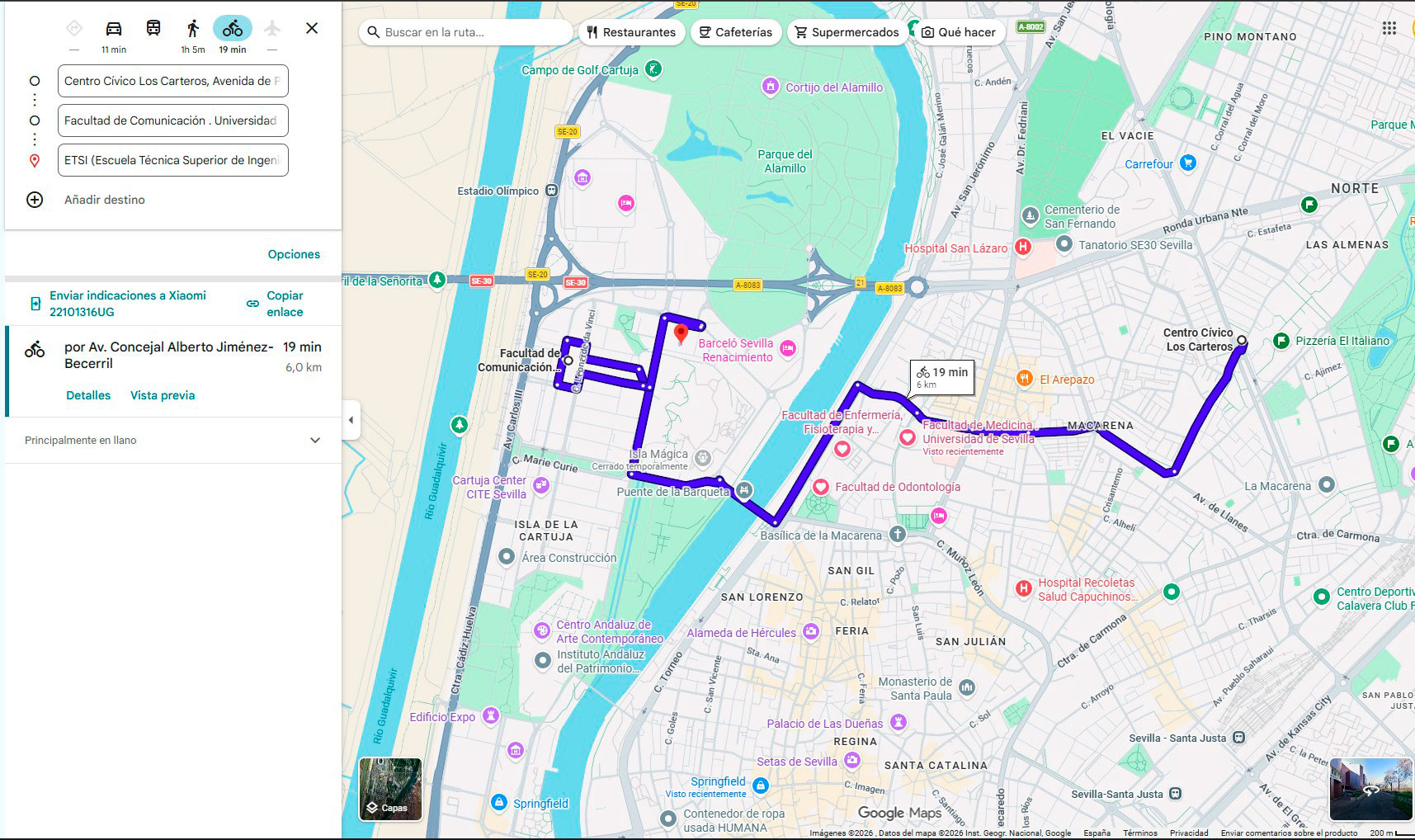
Task: Open Términos link in footer
Action: point(1140,833)
